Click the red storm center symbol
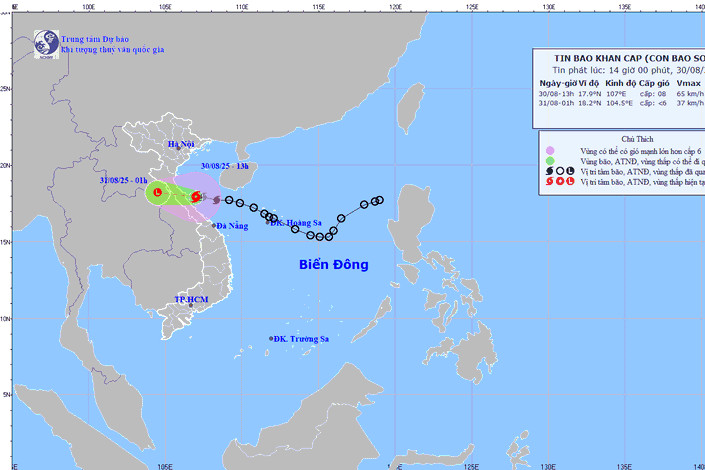This screenshot has width=705, height=470. tap(196, 197)
